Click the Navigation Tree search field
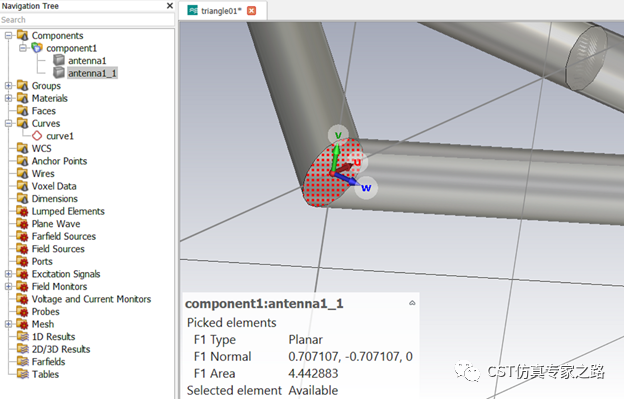This screenshot has height=399, width=624. pyautogui.click(x=87, y=19)
